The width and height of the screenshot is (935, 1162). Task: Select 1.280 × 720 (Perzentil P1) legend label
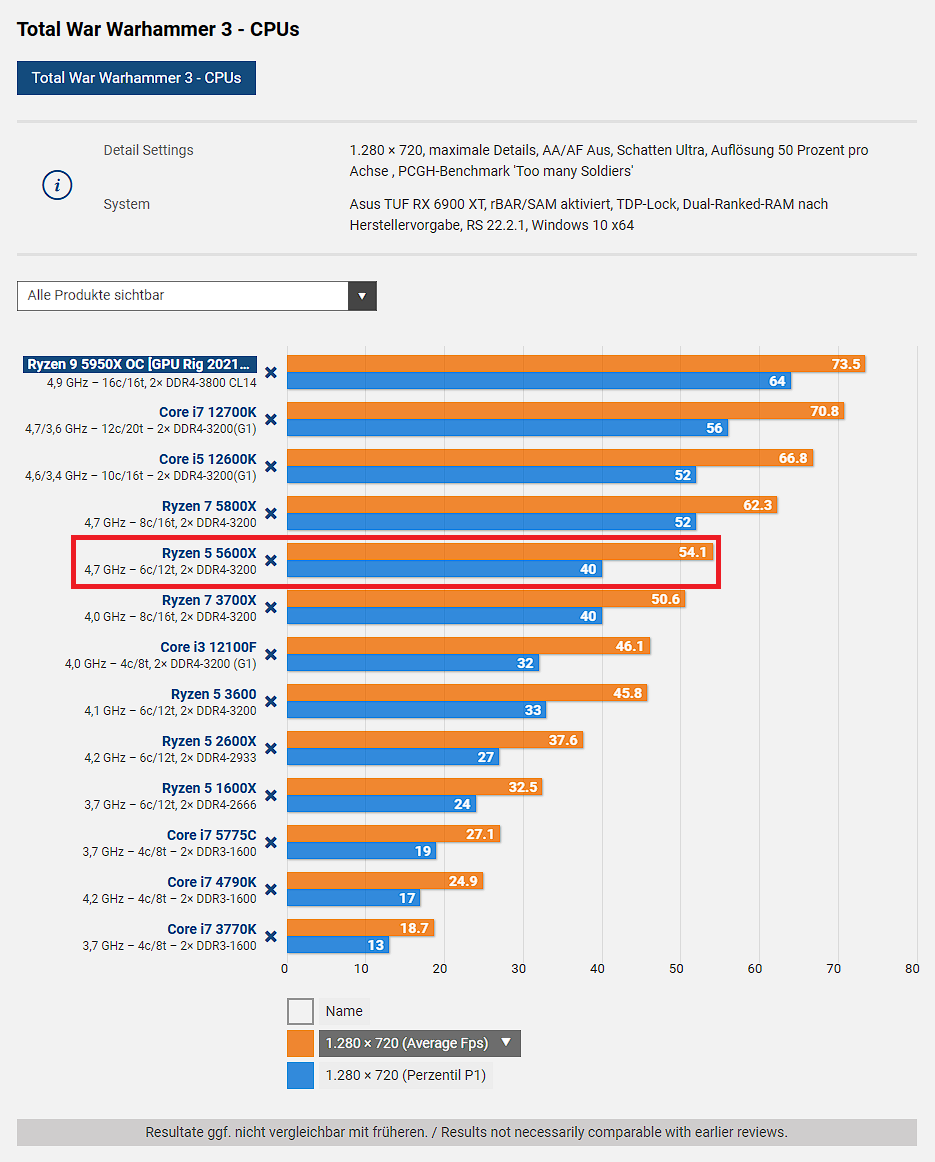(406, 1075)
